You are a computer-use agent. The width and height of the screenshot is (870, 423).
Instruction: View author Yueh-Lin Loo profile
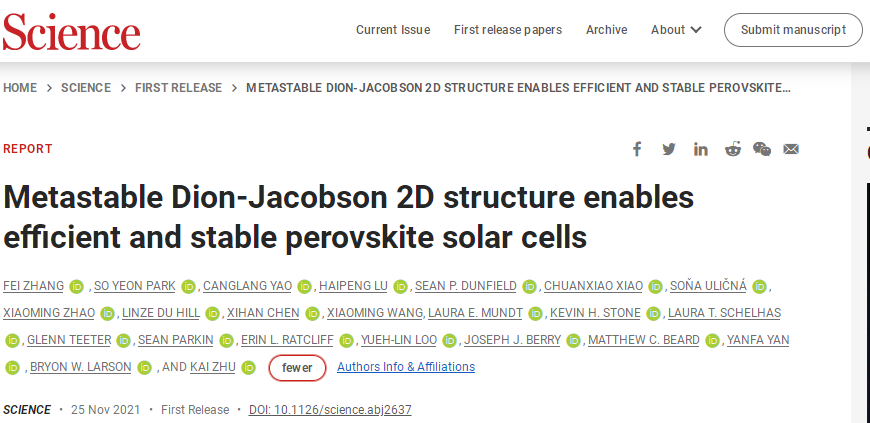[x=399, y=340]
